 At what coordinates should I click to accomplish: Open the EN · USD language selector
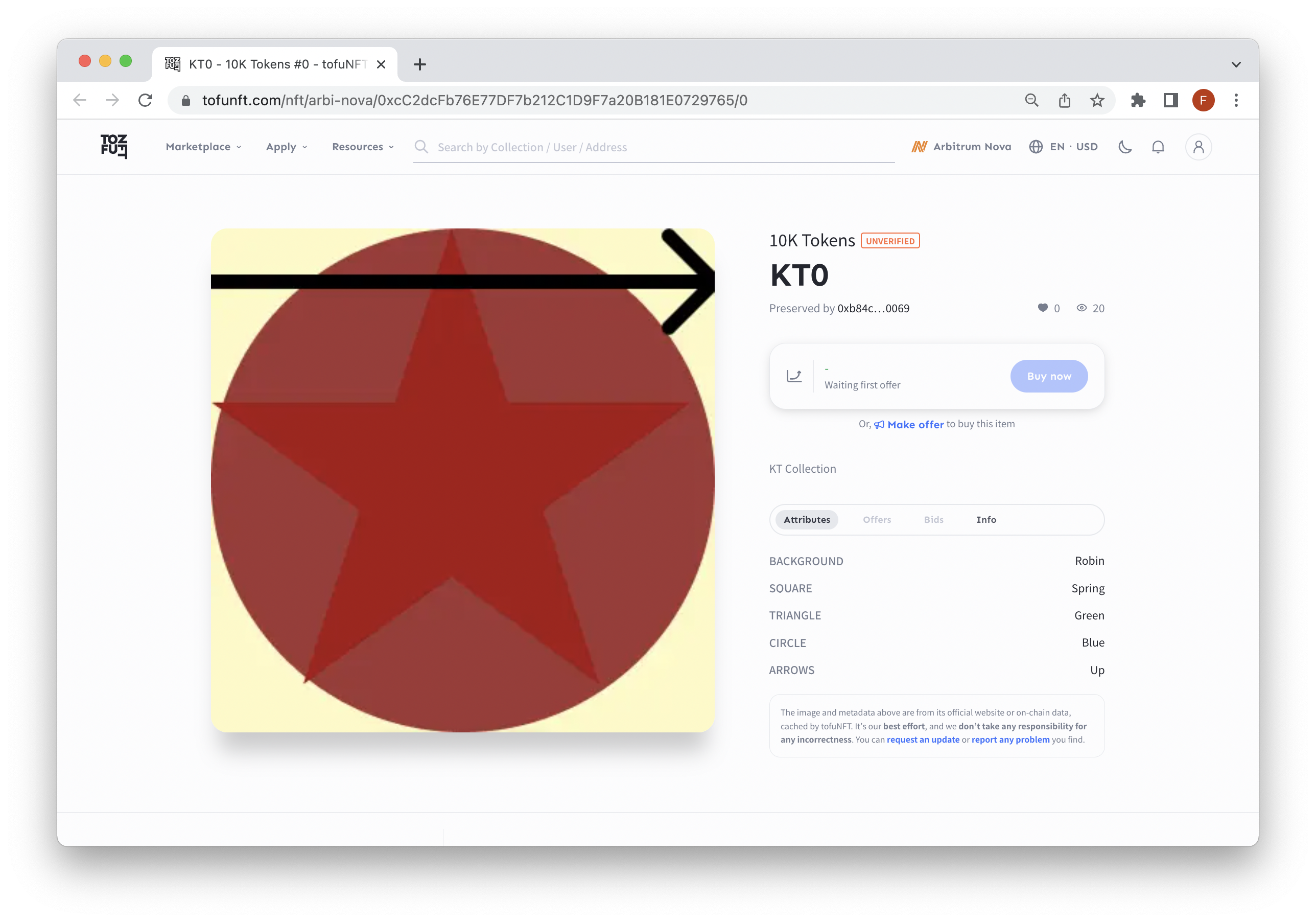[x=1064, y=147]
